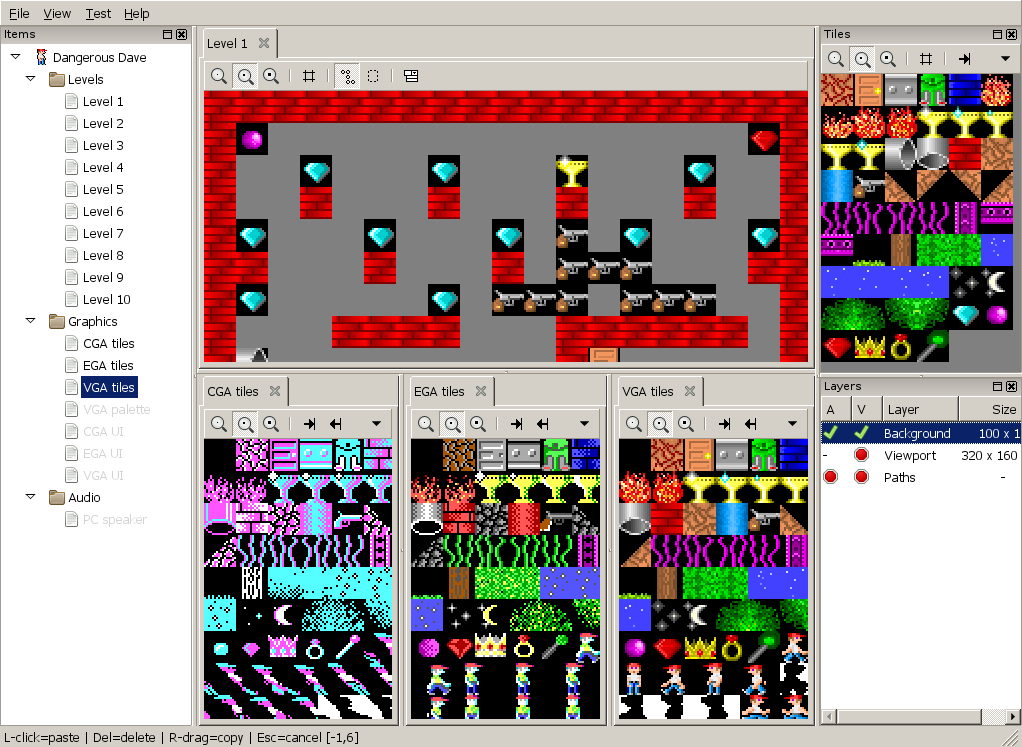The image size is (1022, 747).
Task: Click the Size column header in Layers
Action: [x=989, y=409]
